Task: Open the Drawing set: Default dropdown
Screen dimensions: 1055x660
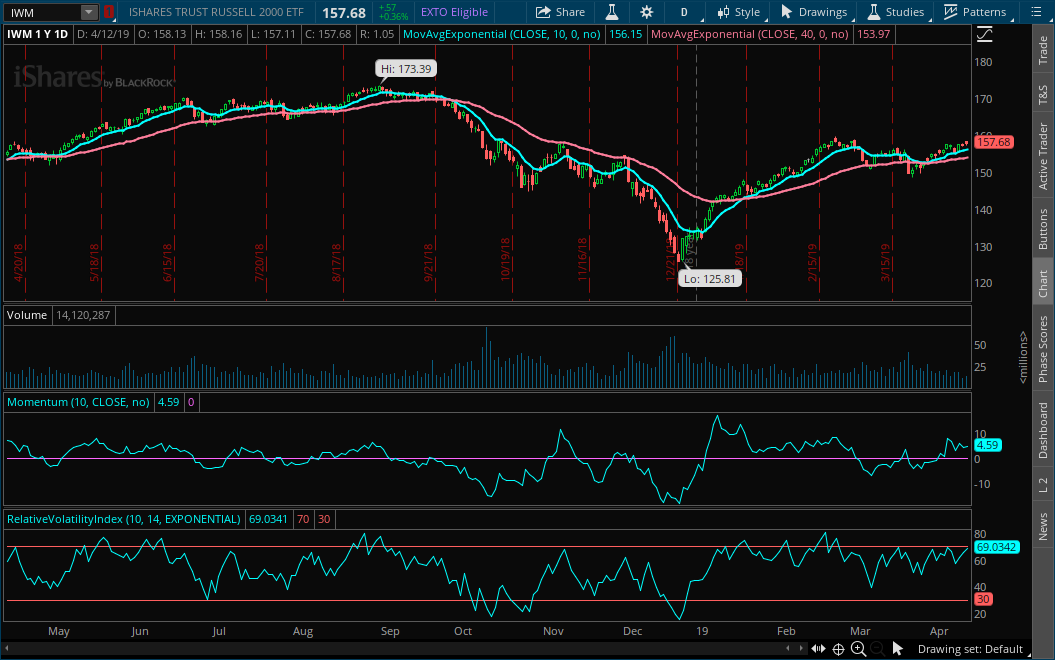Action: click(974, 649)
